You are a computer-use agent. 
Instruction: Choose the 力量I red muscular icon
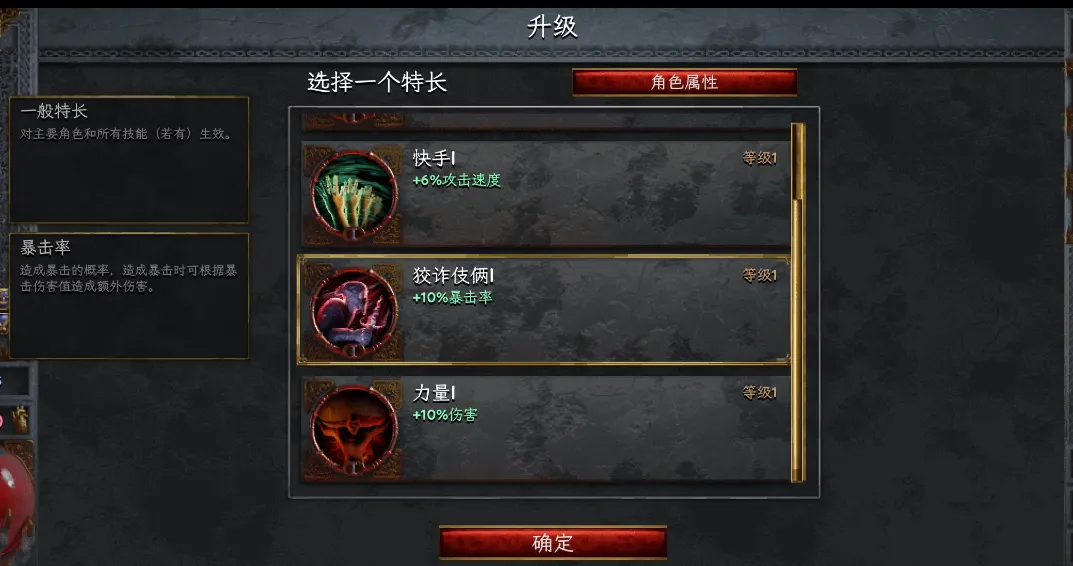[354, 429]
